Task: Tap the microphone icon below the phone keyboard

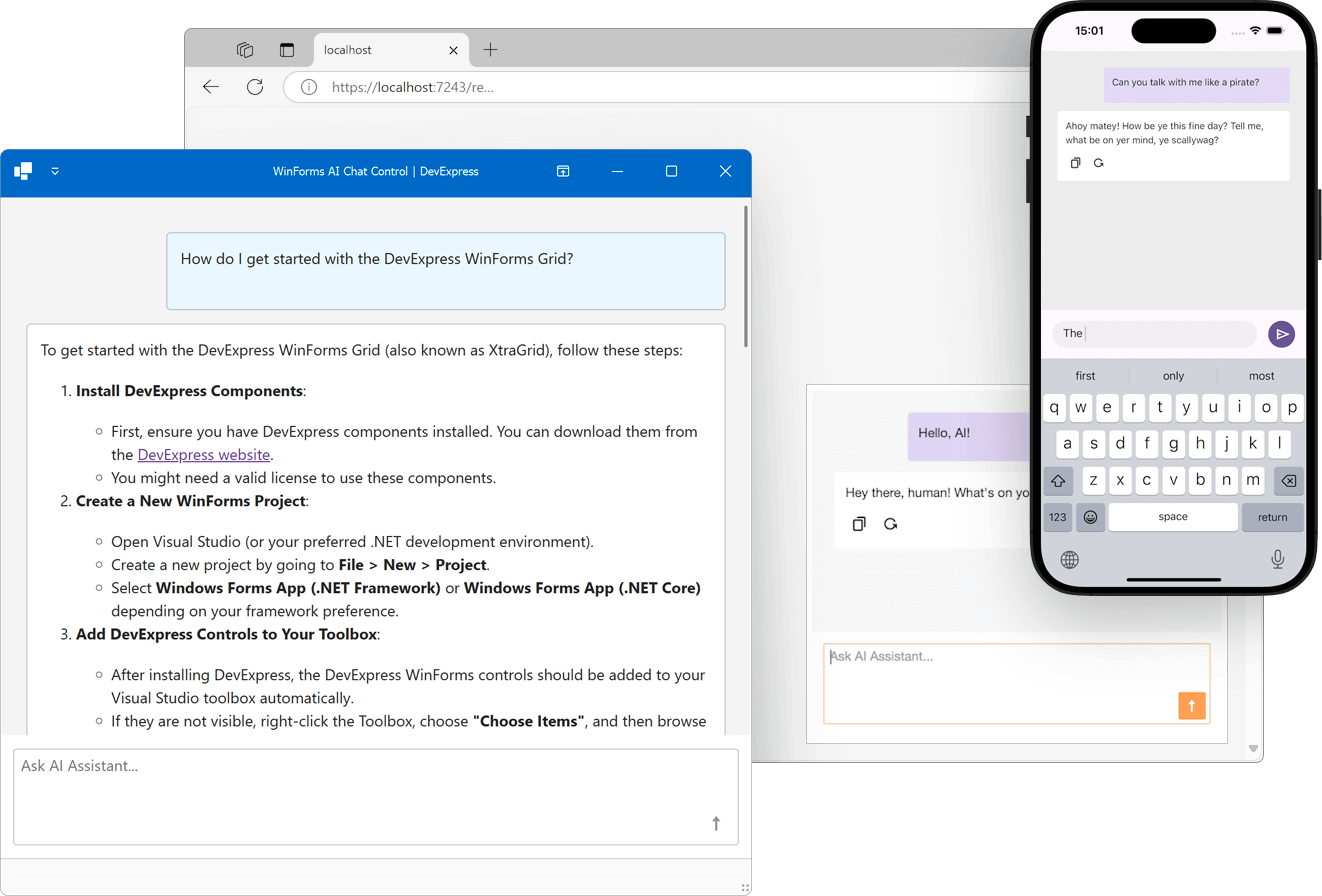Action: (x=1277, y=559)
